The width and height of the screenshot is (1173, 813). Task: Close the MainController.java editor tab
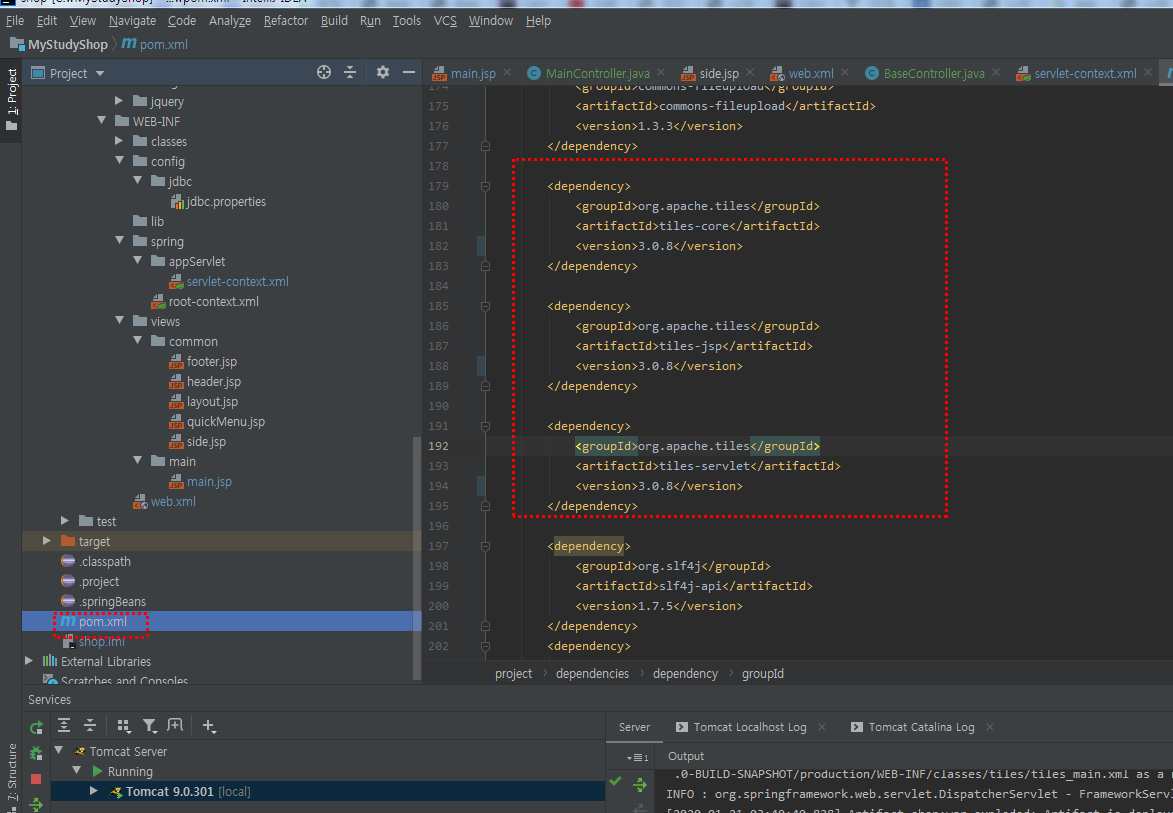point(661,73)
